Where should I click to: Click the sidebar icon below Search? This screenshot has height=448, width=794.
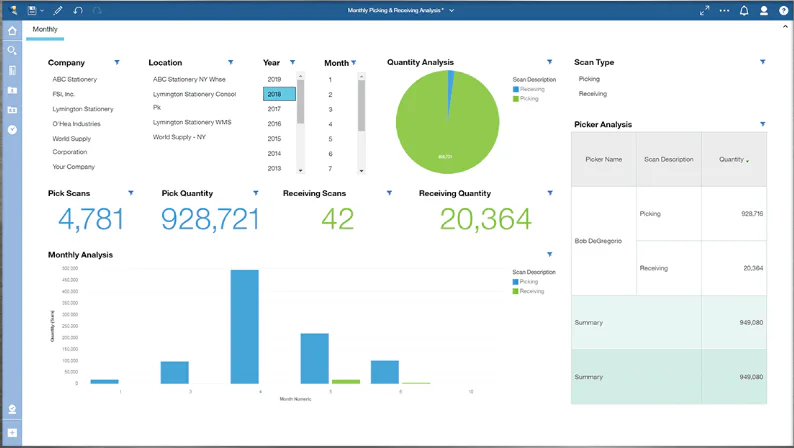[12, 70]
